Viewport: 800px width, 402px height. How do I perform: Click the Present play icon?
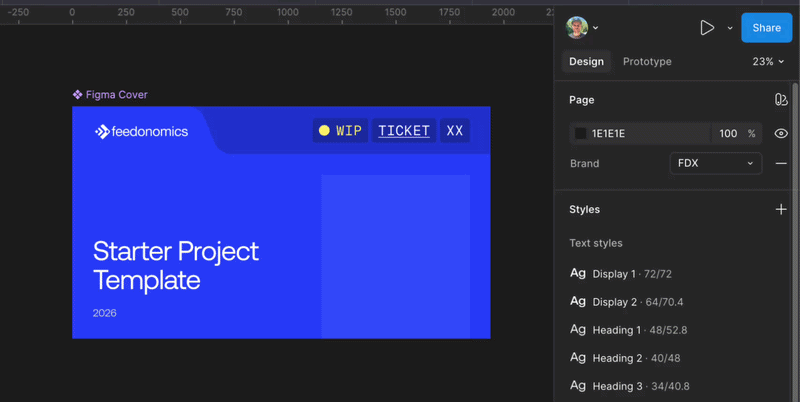(x=707, y=28)
